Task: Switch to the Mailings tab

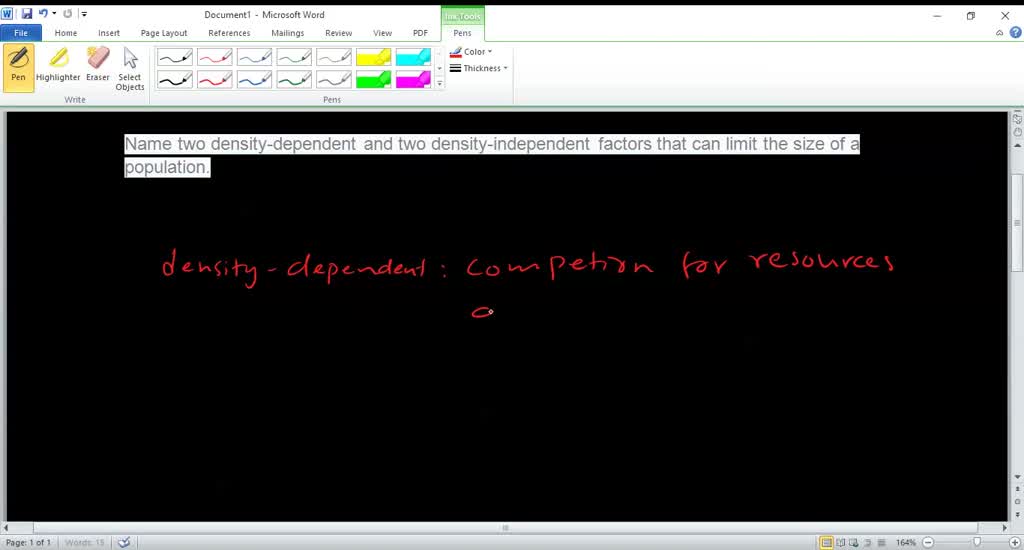Action: point(288,33)
